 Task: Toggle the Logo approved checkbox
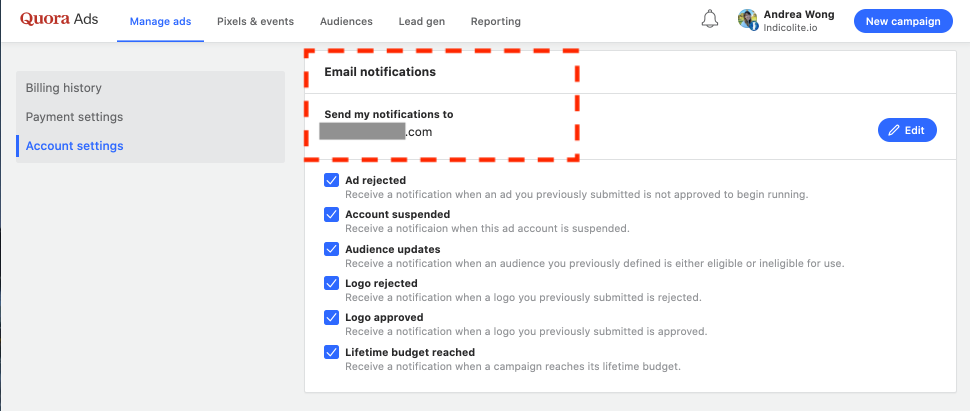point(332,318)
